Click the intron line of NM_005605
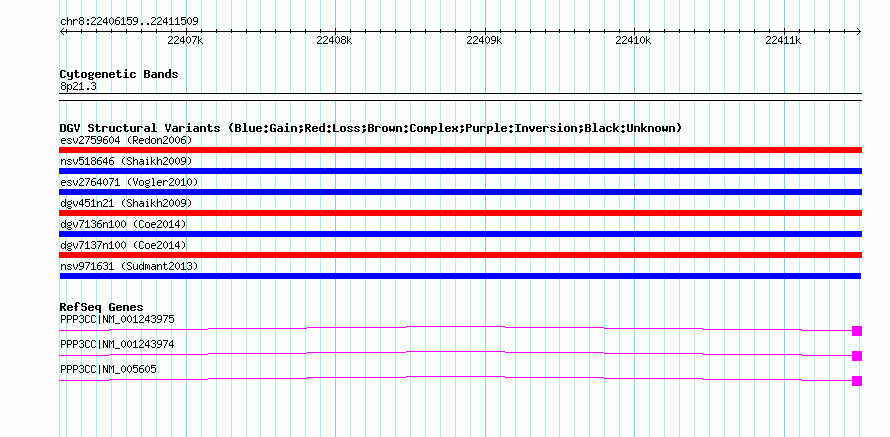The height and width of the screenshot is (437, 890). pos(456,376)
